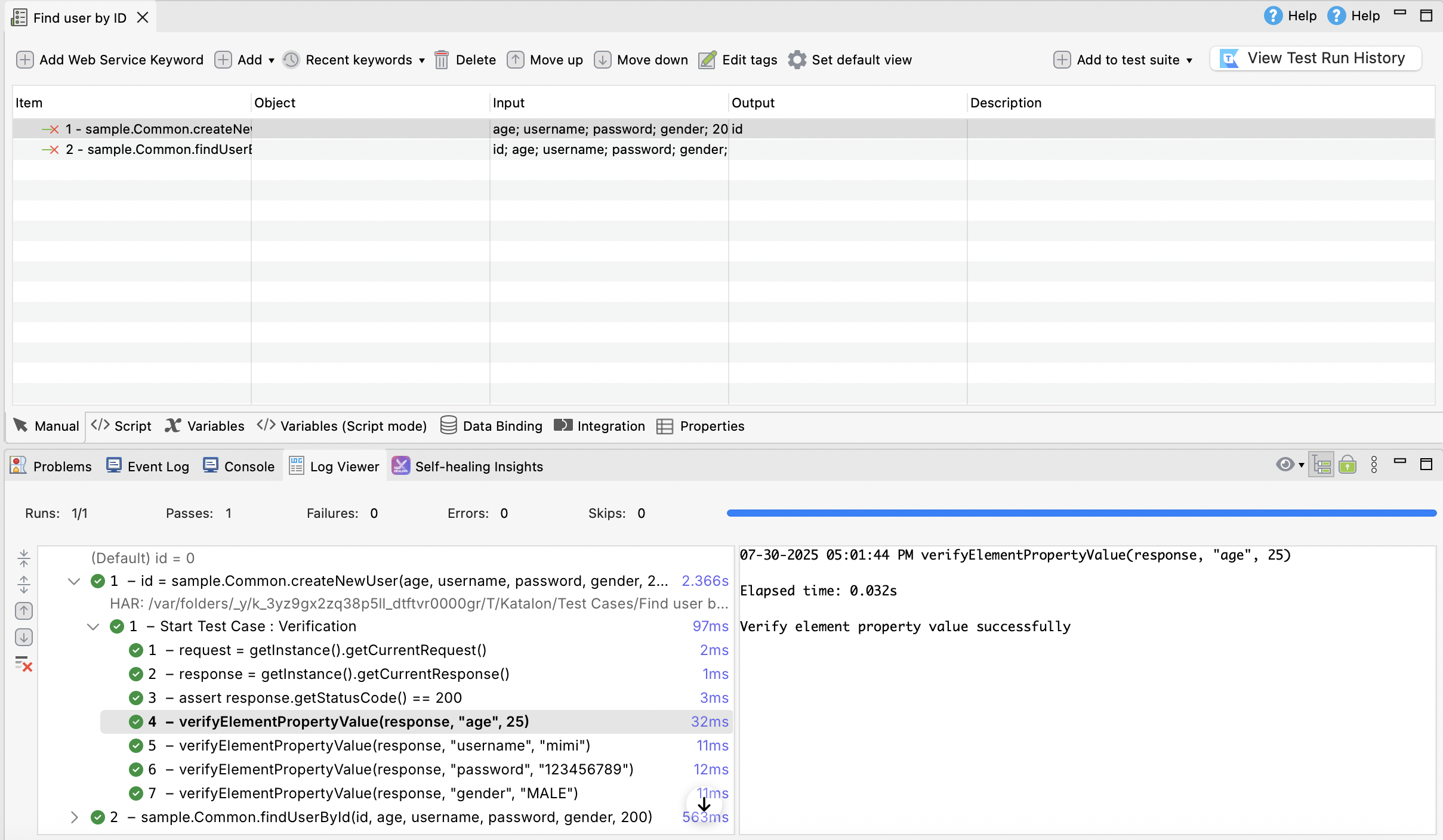Click the Move down arrow icon
The image size is (1443, 840).
click(603, 60)
